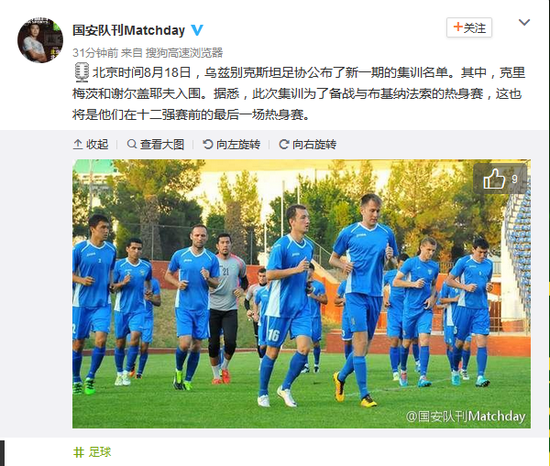
Task: Click the 31分钟前 timestamp link
Action: [95, 53]
